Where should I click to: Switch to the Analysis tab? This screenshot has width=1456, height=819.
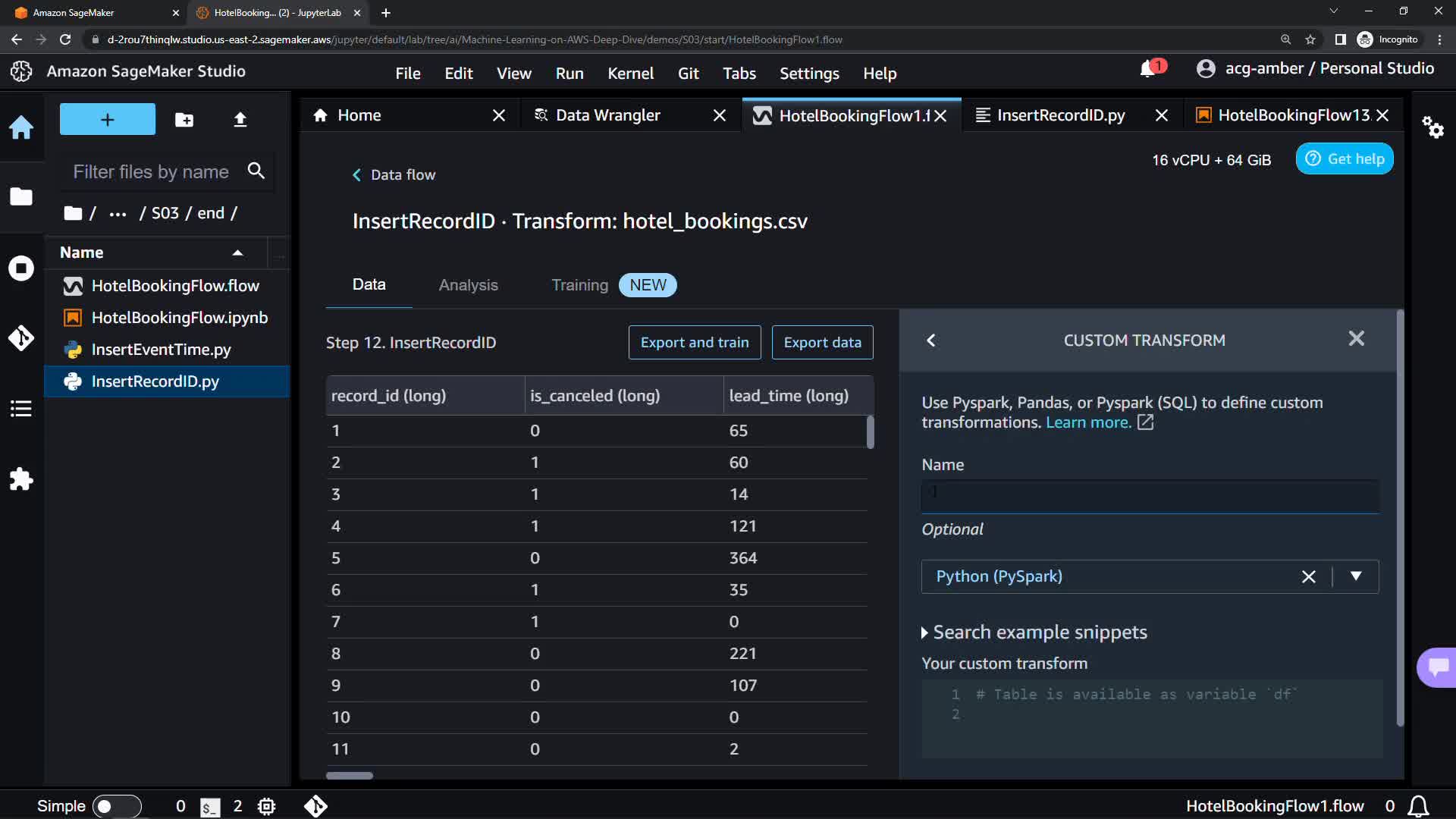[468, 285]
